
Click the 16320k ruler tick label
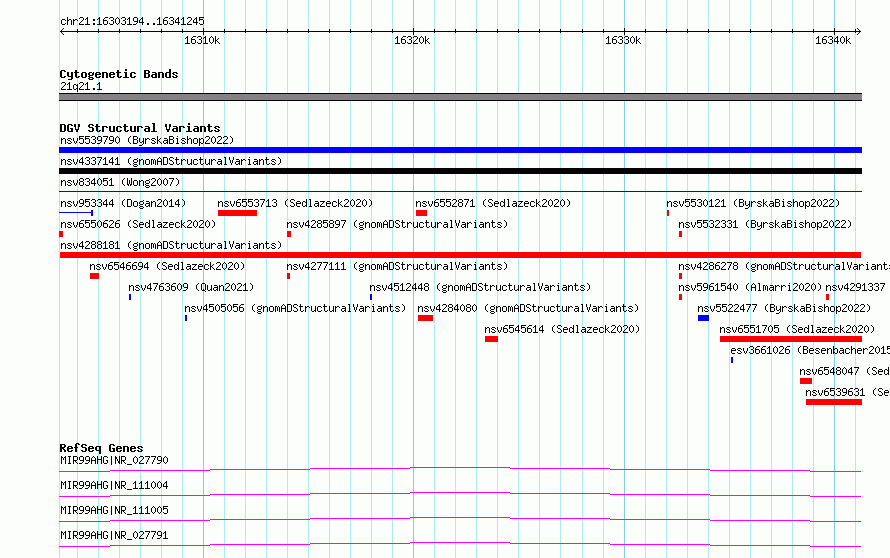pos(412,40)
